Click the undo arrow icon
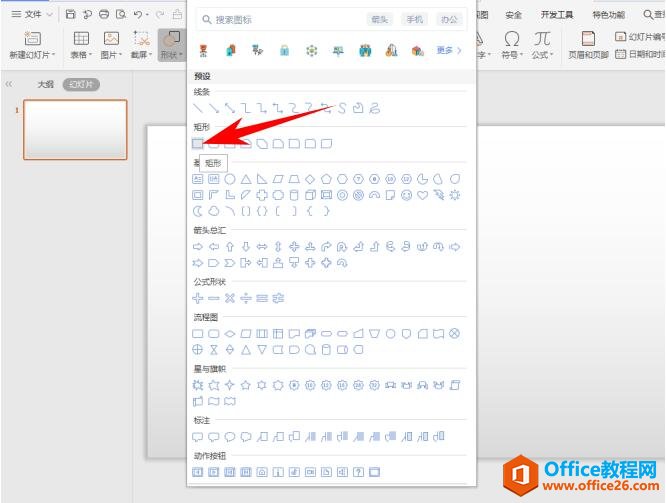666x503 pixels. tap(138, 14)
